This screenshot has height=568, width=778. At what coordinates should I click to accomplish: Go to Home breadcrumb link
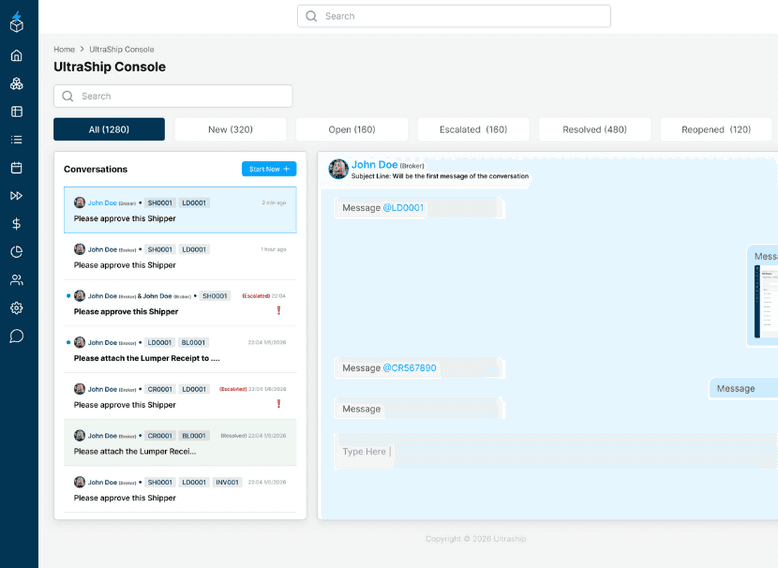(64, 49)
